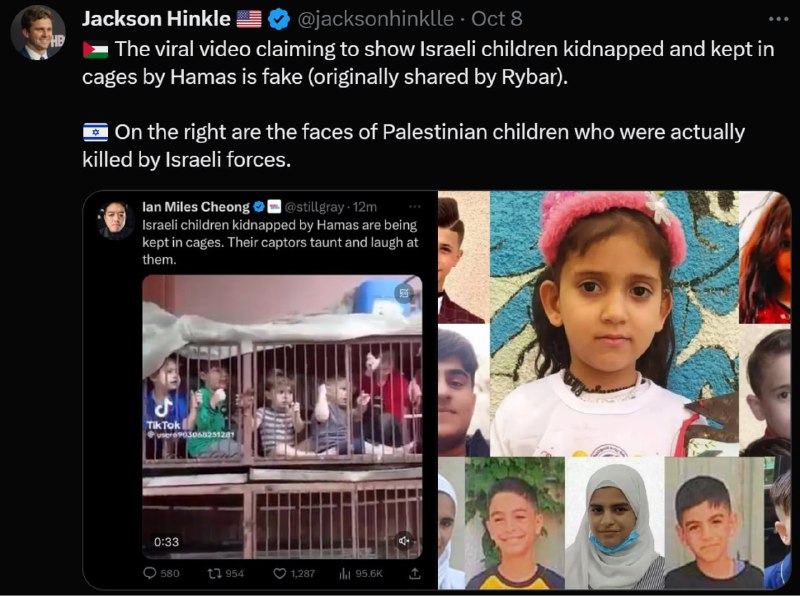Open Ian Miles Cheong's avatar

pos(116,220)
